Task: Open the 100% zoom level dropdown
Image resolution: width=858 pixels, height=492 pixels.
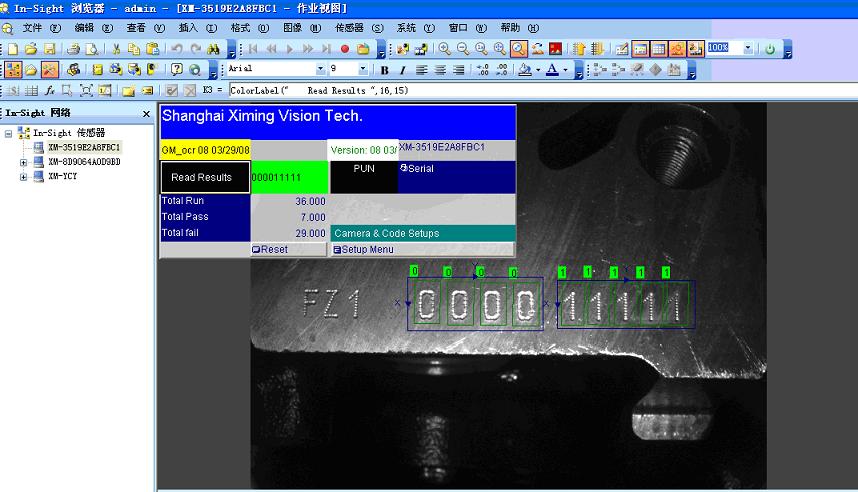Action: point(747,48)
